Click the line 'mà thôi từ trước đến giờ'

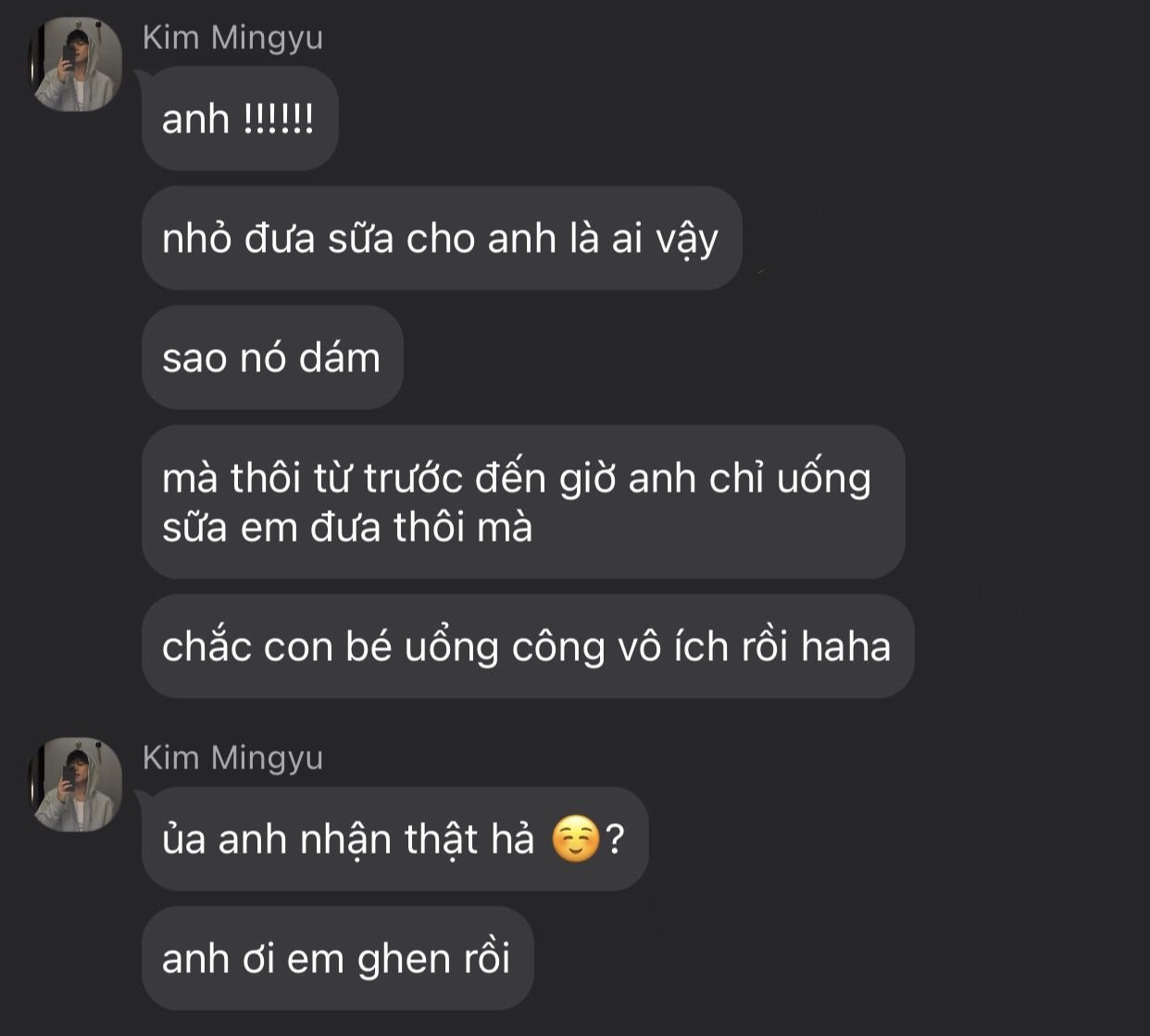point(517,478)
